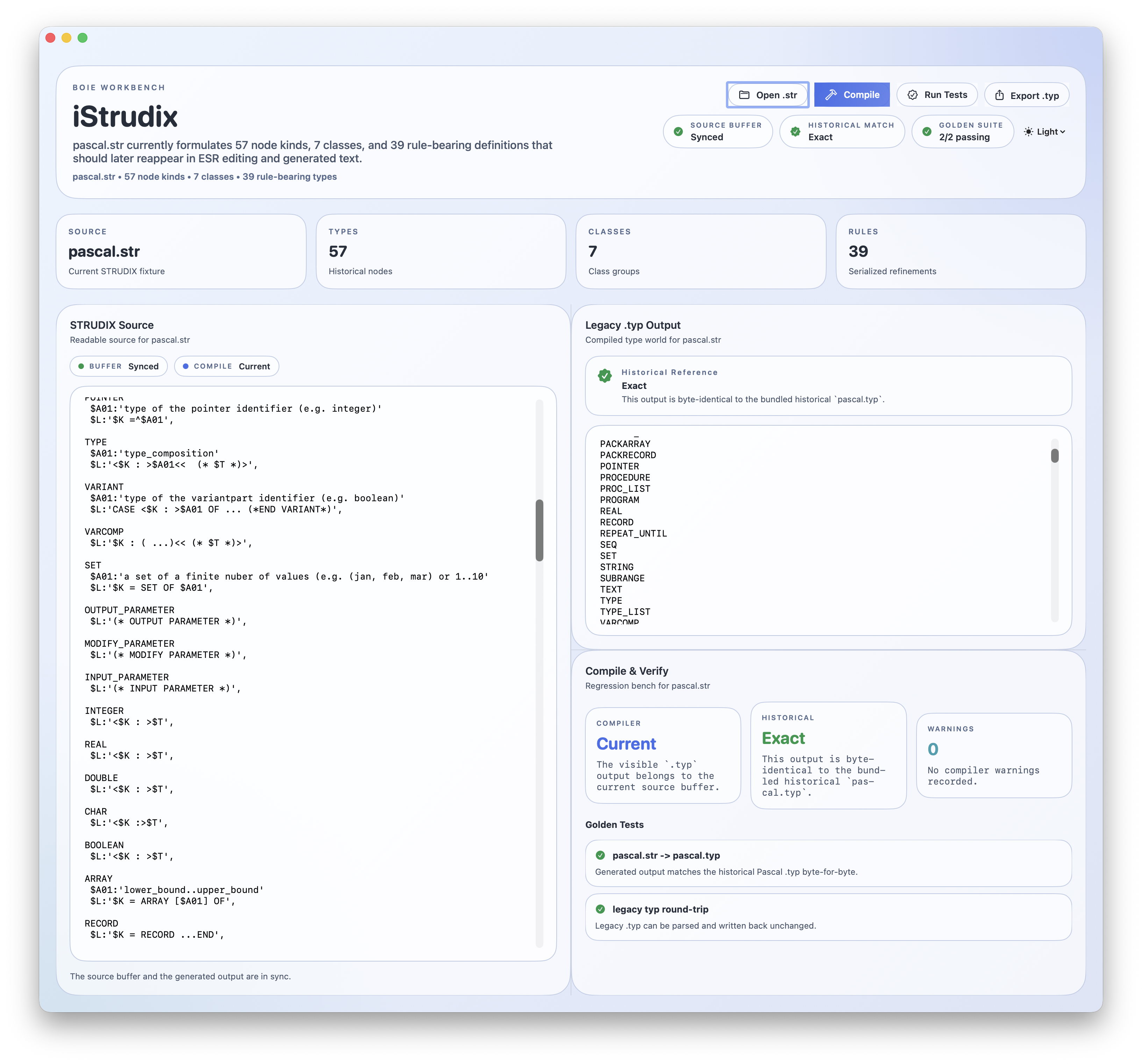Click the sun icon next to Light

[1028, 132]
